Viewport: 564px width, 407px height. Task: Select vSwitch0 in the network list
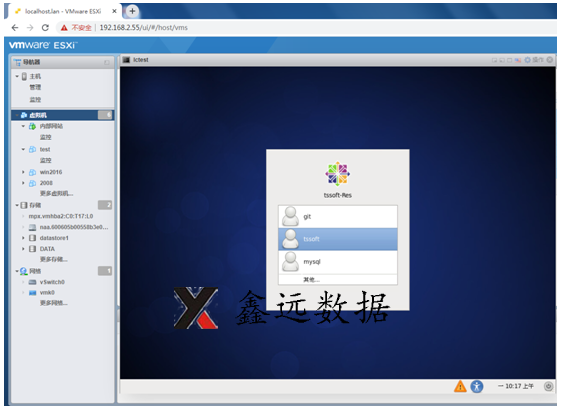[52, 282]
